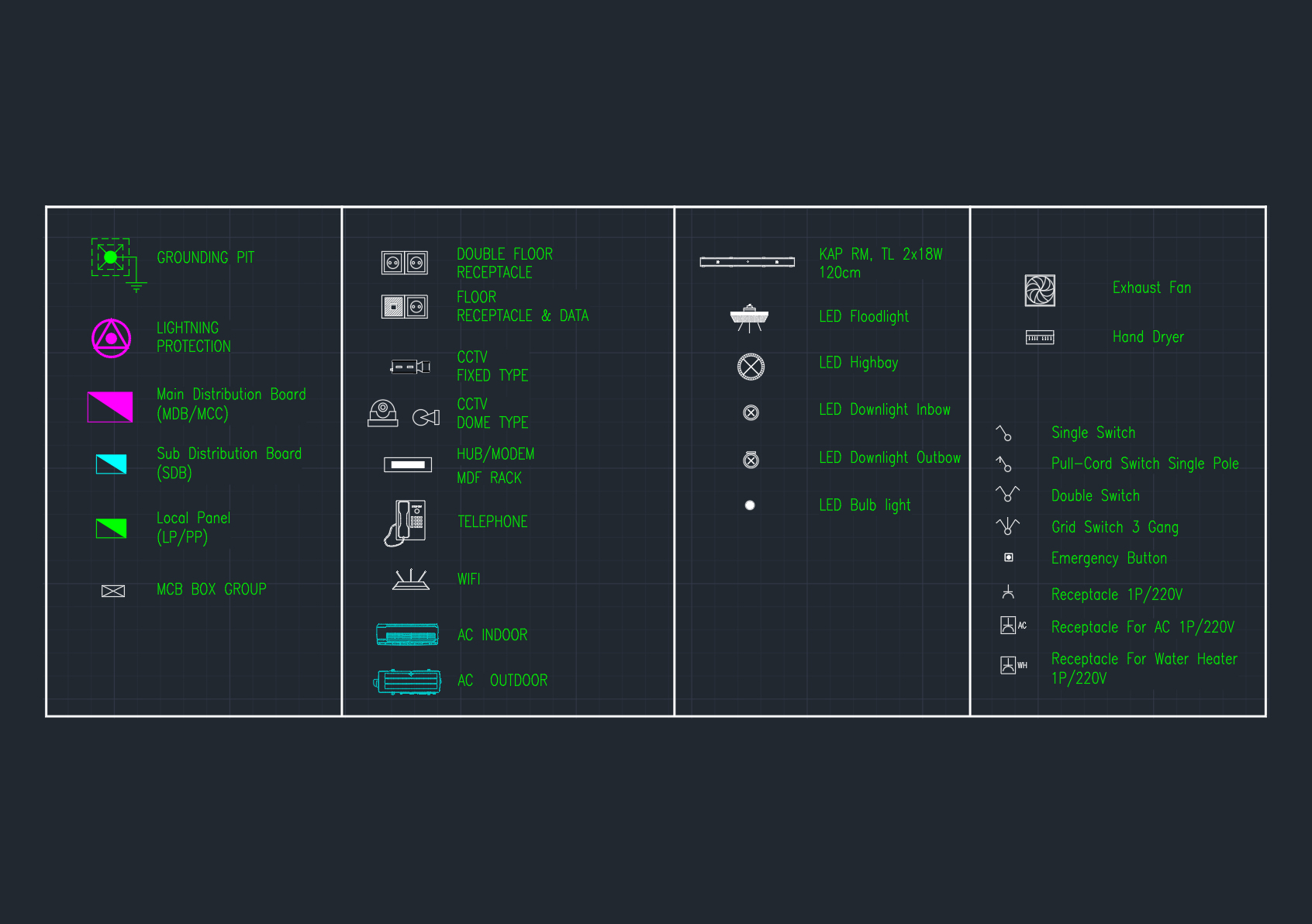Select the green Local Panel symbol
Viewport: 1312px width, 924px height.
(x=111, y=528)
